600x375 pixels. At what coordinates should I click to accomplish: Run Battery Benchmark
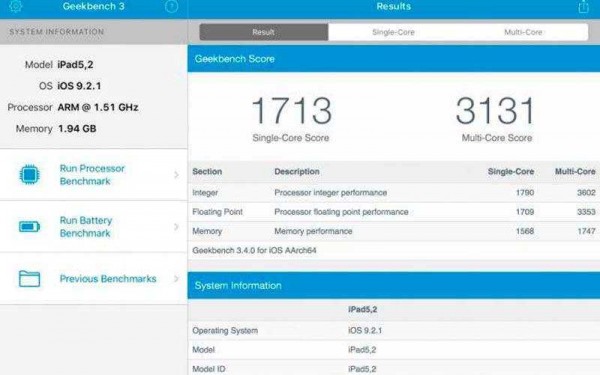94,227
